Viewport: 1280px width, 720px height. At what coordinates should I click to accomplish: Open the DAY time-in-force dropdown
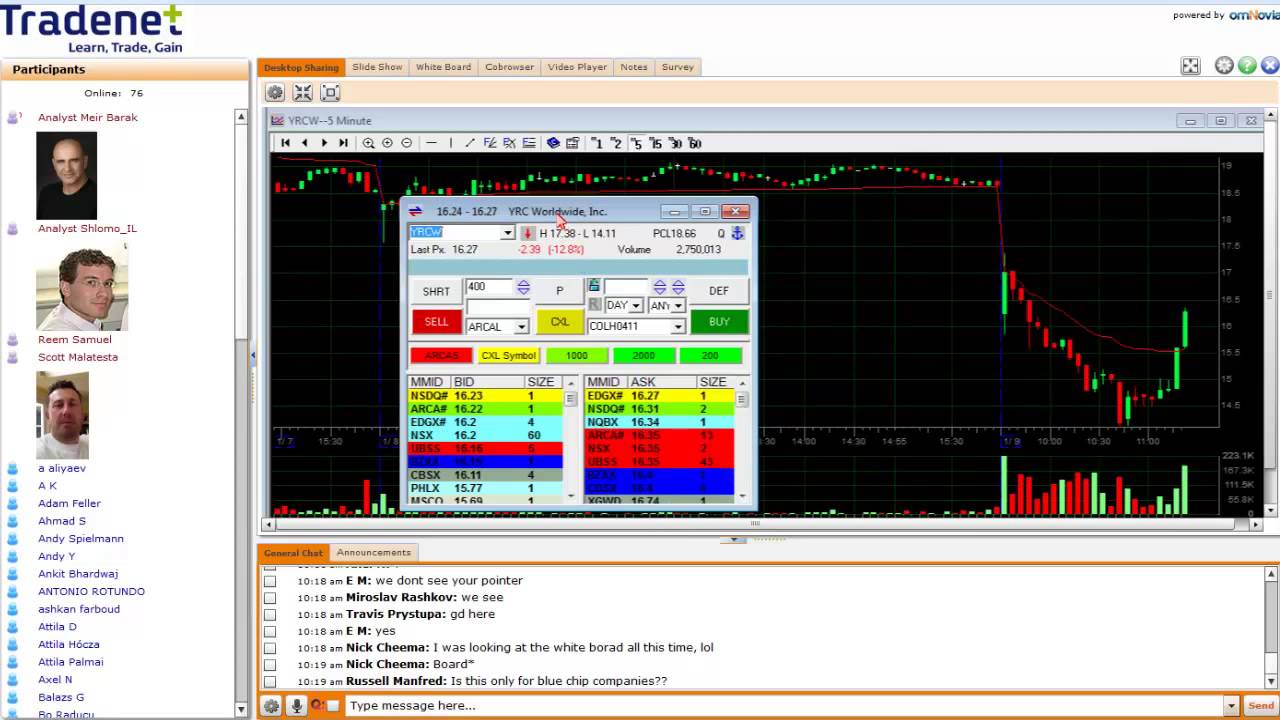pyautogui.click(x=636, y=306)
